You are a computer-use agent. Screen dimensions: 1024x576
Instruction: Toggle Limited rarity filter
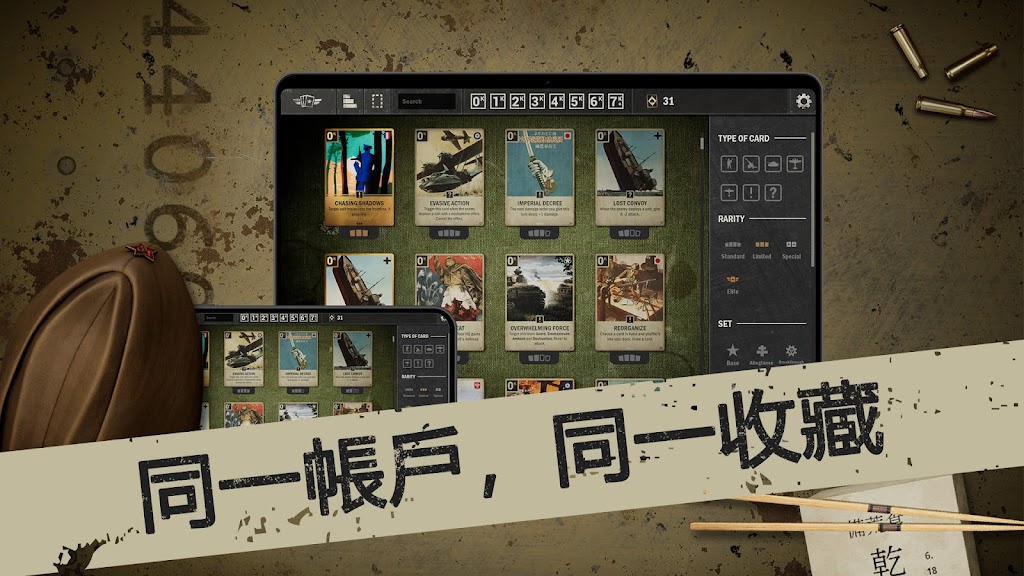[x=761, y=249]
